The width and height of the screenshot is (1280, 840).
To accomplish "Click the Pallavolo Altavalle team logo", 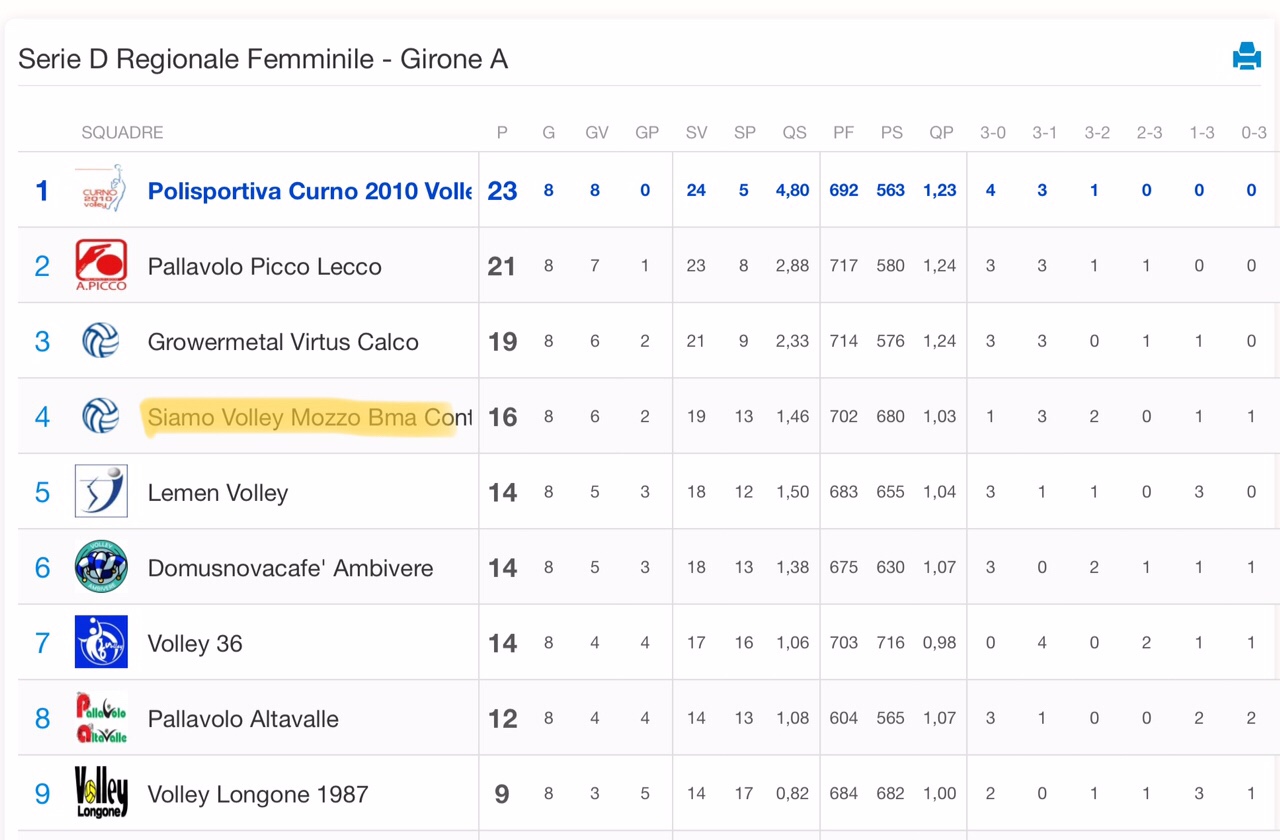I will point(101,718).
